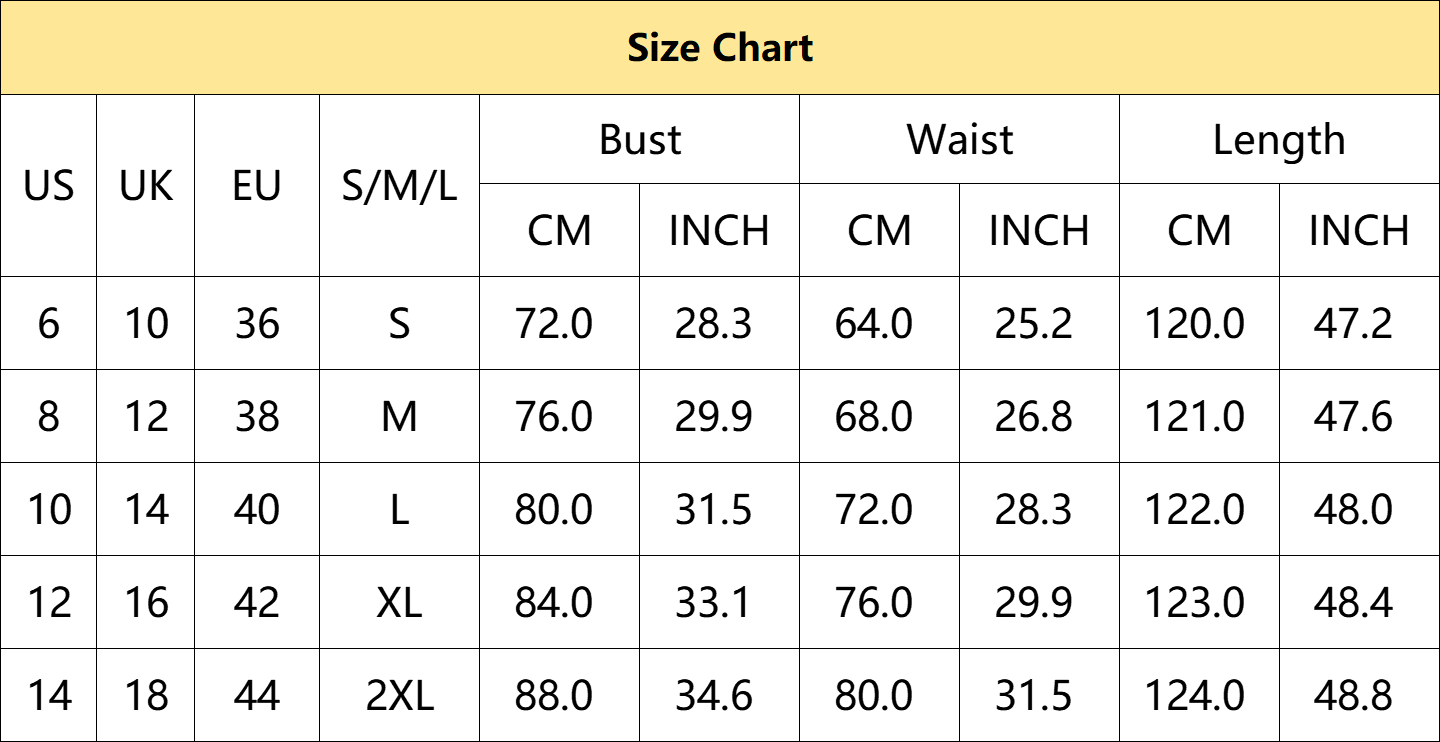Image resolution: width=1440 pixels, height=742 pixels.
Task: Click the Length group header
Action: (1279, 139)
